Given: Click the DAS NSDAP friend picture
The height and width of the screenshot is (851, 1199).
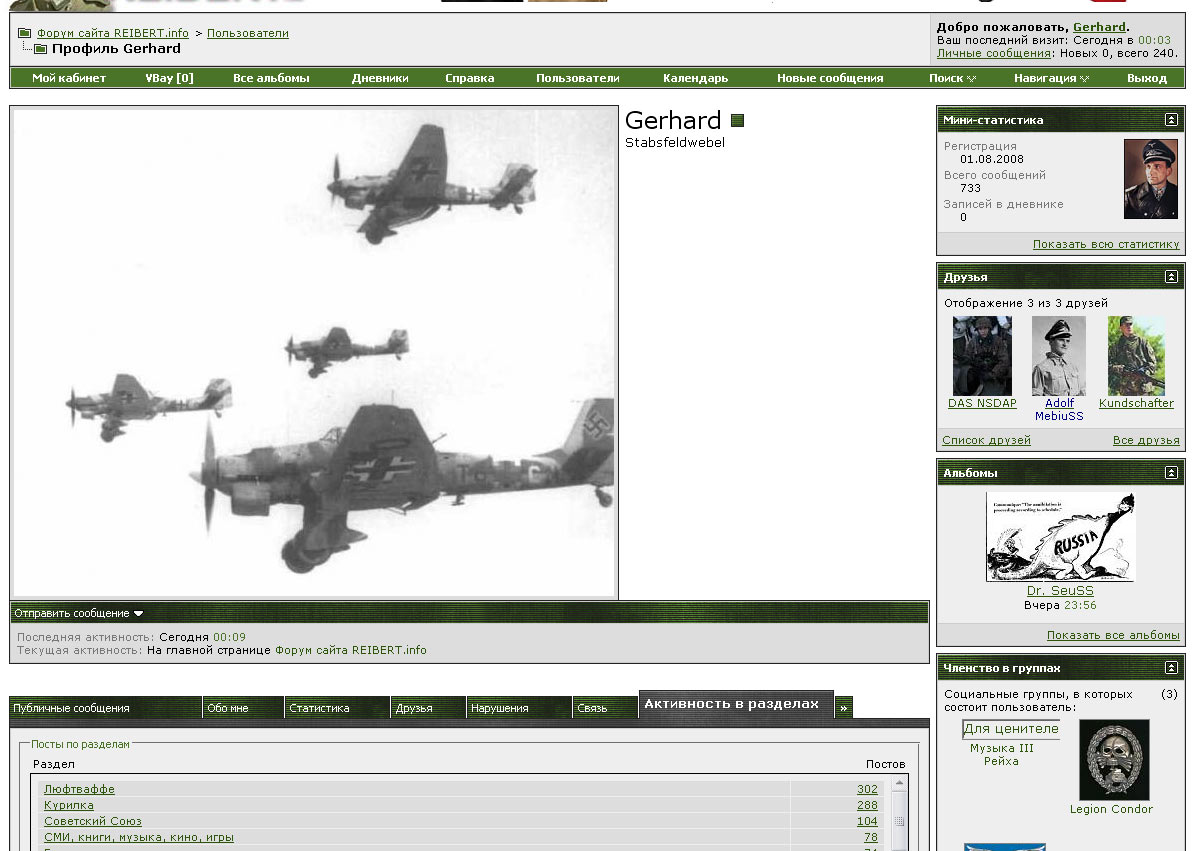Looking at the screenshot, I should point(982,356).
